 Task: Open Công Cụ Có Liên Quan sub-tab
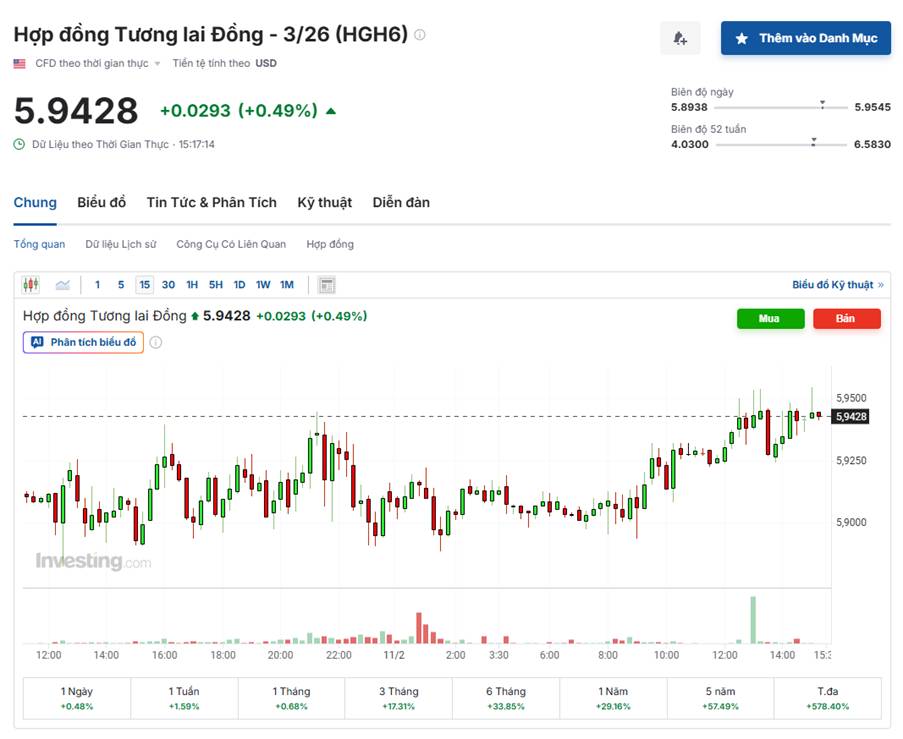tap(231, 244)
